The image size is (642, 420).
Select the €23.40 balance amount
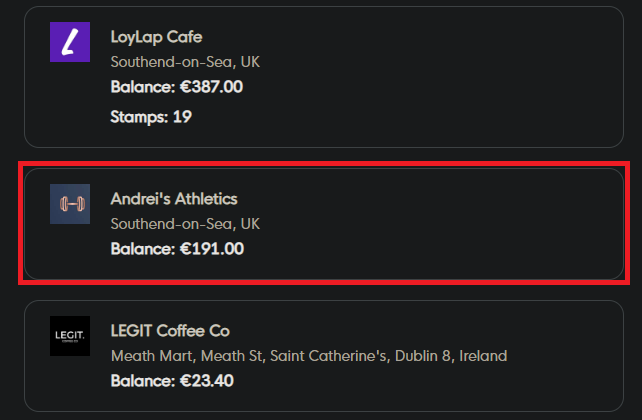207,380
